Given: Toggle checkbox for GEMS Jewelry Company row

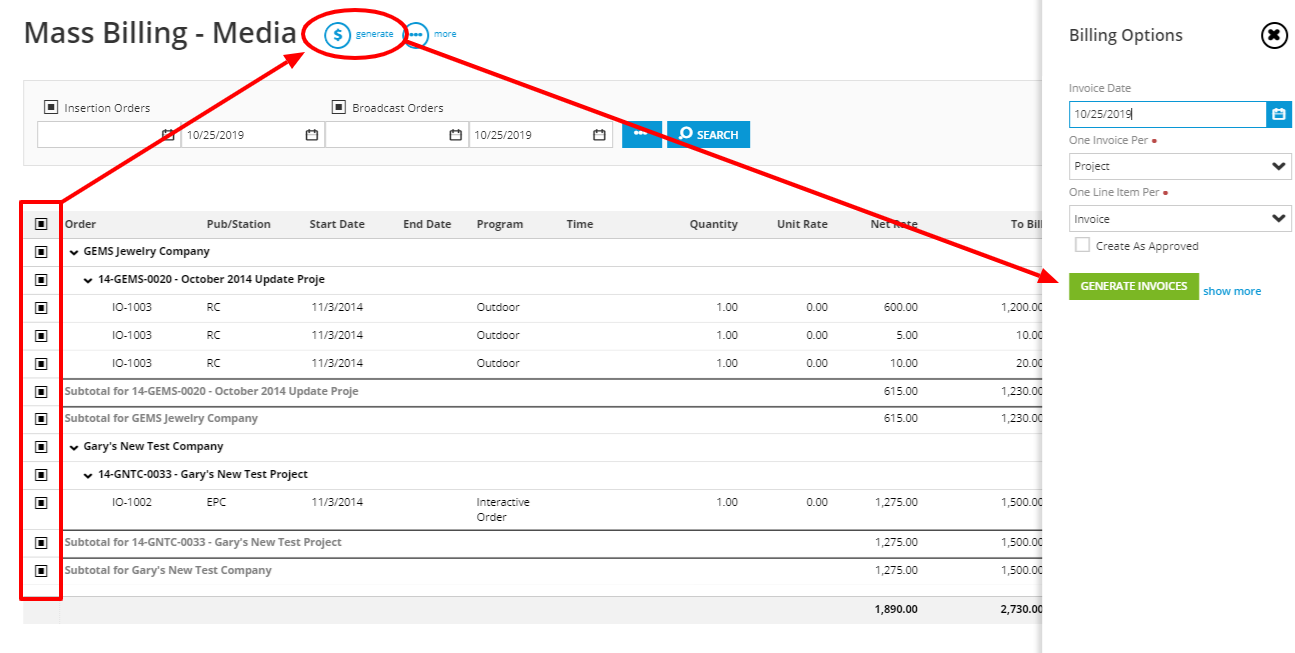Looking at the screenshot, I should 41,252.
